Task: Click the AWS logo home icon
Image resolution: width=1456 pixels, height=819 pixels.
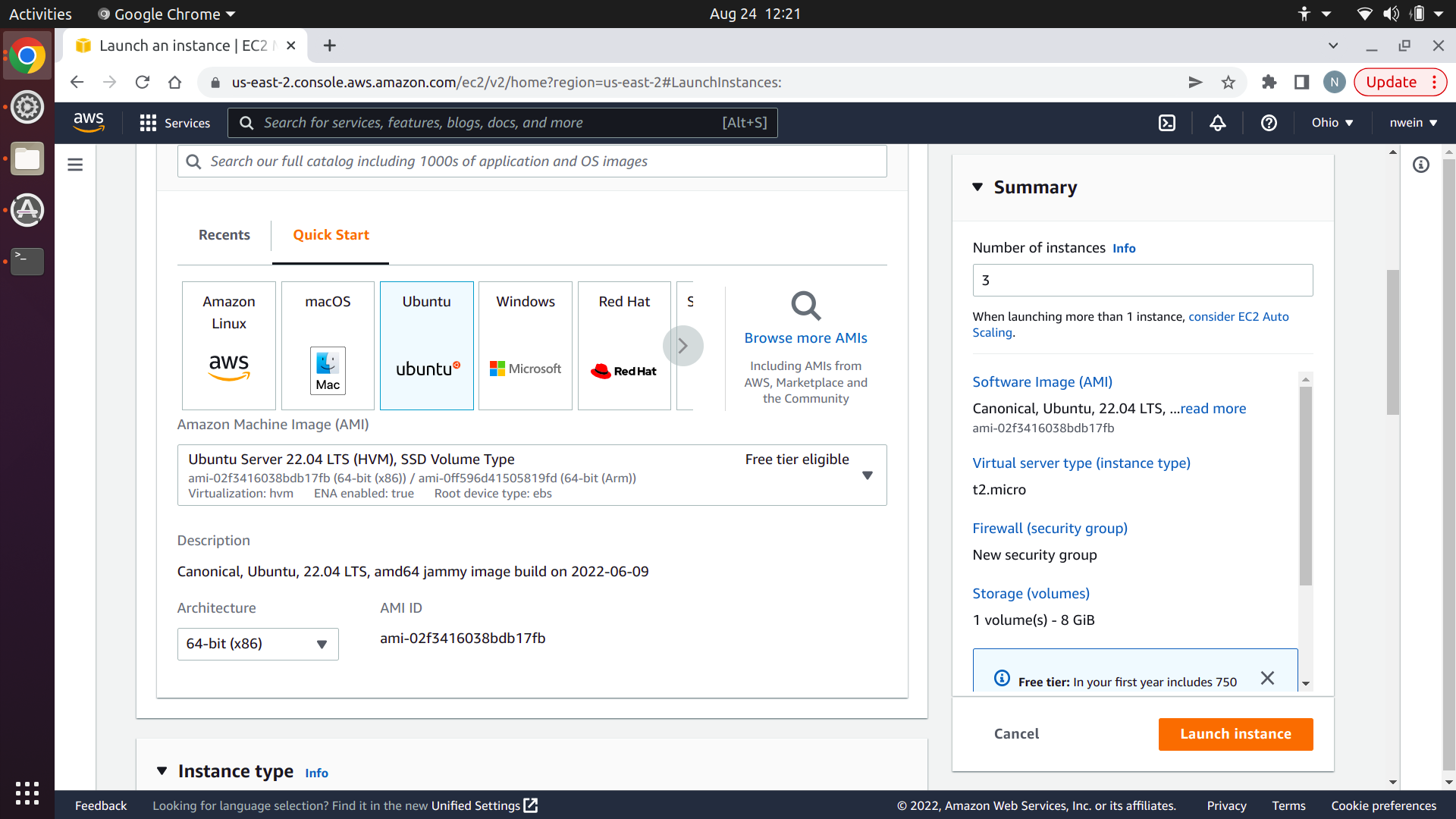Action: click(x=89, y=122)
